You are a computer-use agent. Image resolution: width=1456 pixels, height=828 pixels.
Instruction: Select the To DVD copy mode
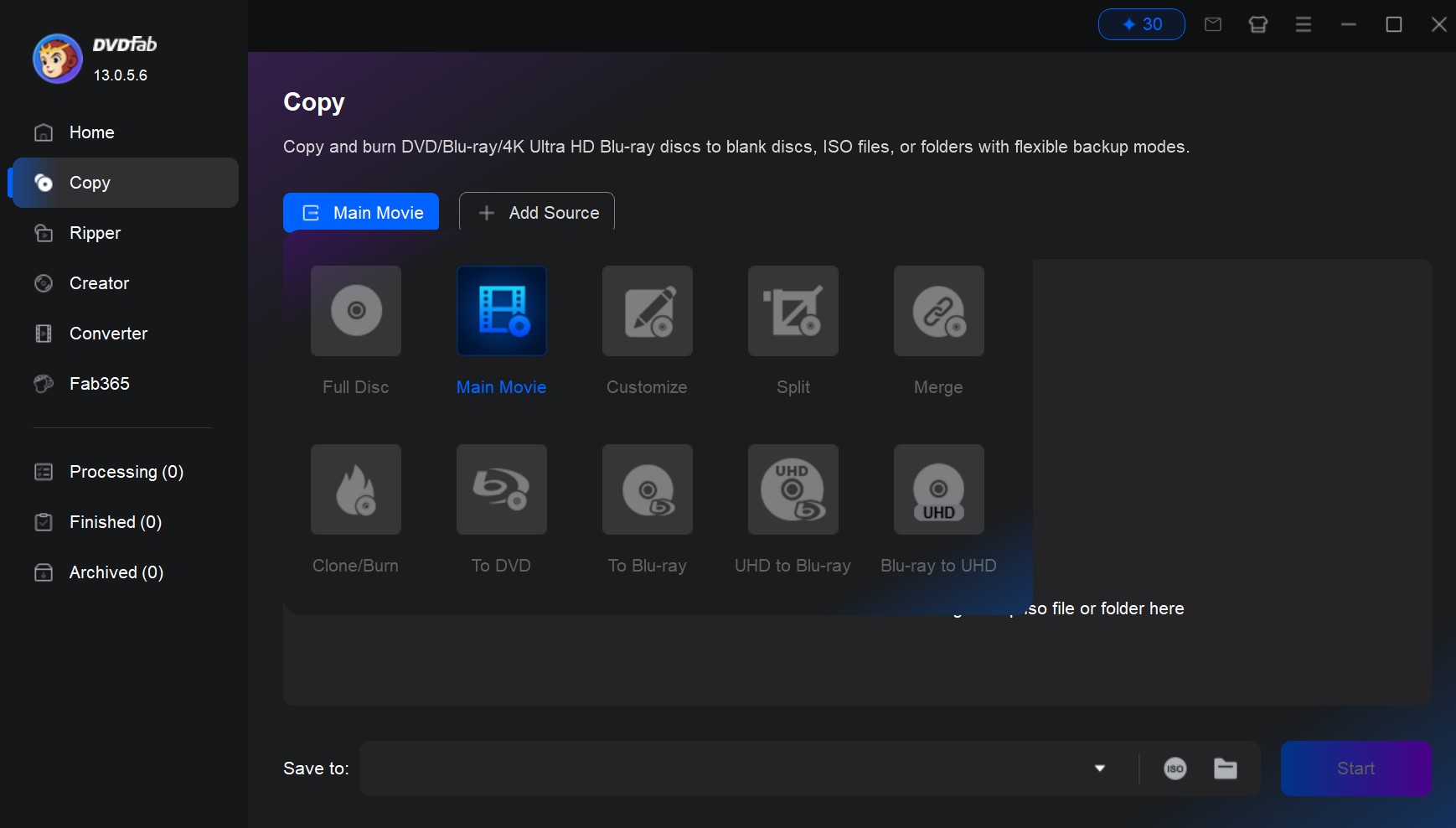coord(501,509)
